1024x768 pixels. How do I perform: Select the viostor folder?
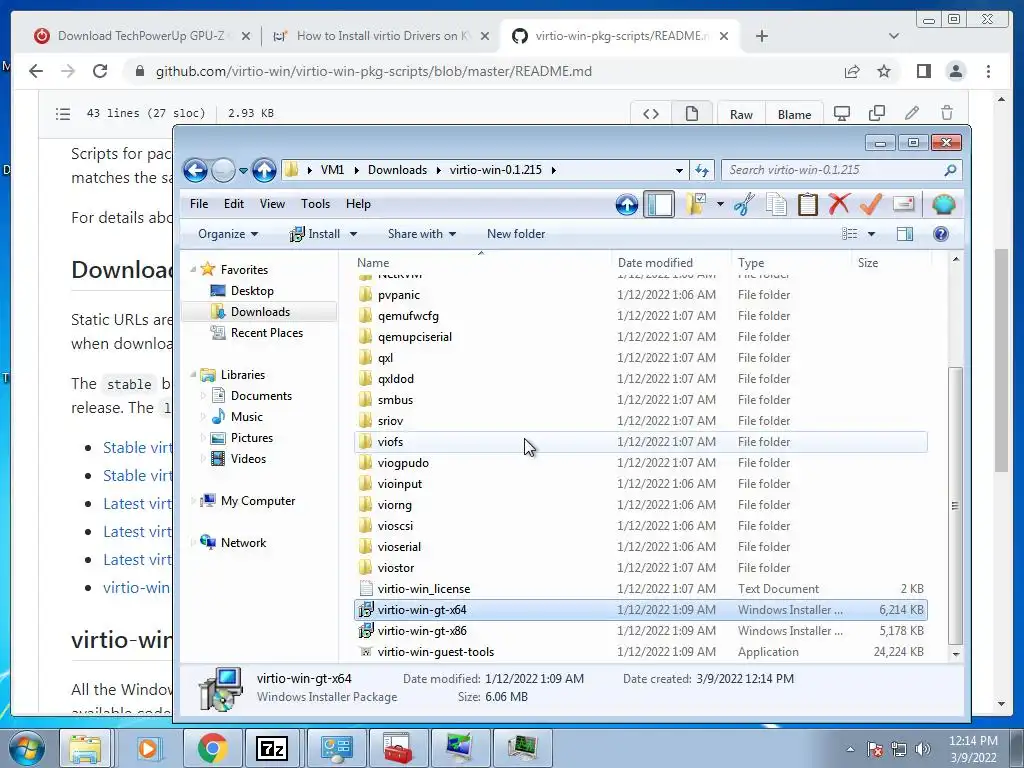click(641, 568)
